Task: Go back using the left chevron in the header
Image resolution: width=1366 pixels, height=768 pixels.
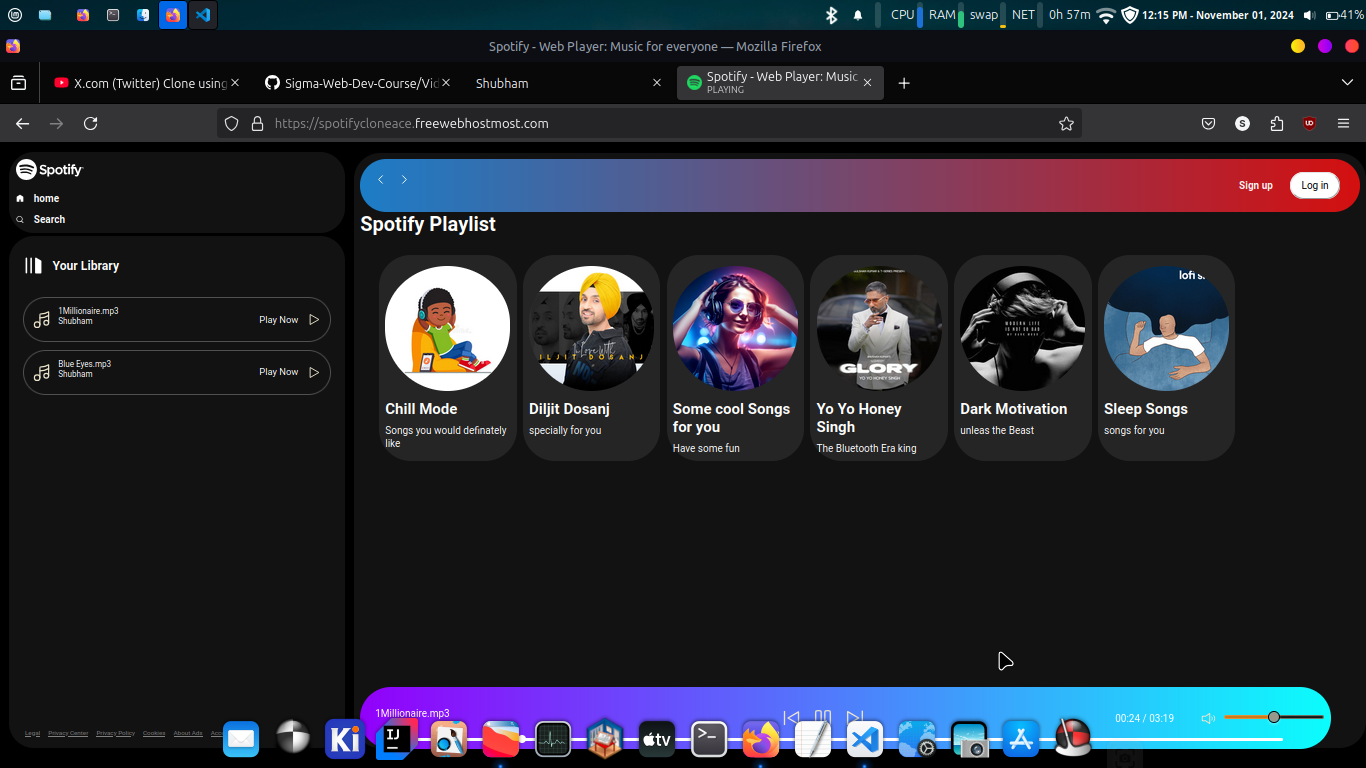Action: [380, 179]
